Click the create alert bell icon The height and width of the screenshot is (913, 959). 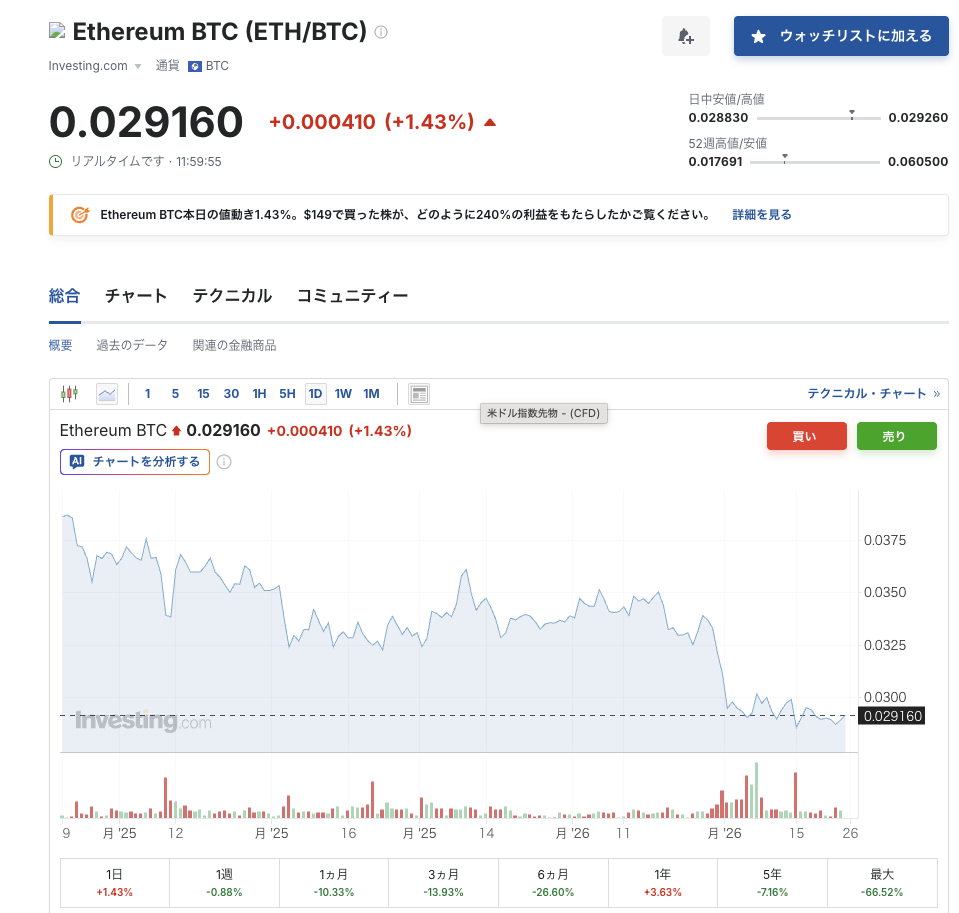[685, 36]
